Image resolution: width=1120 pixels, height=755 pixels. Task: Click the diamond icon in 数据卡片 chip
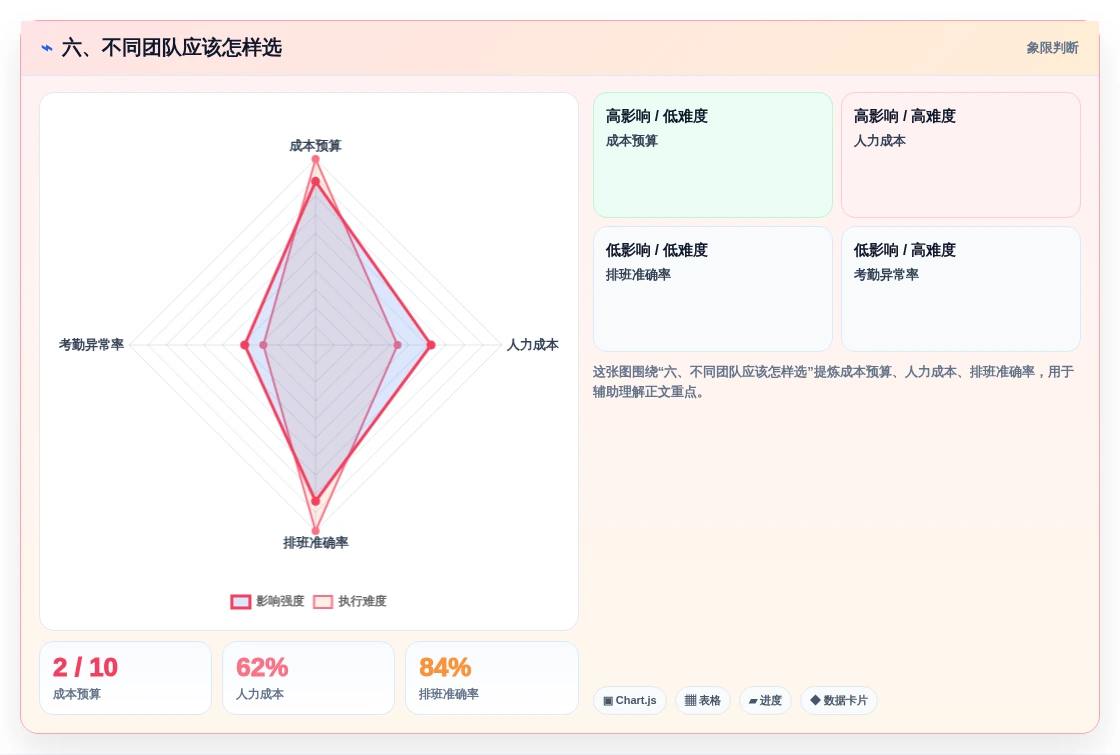815,701
